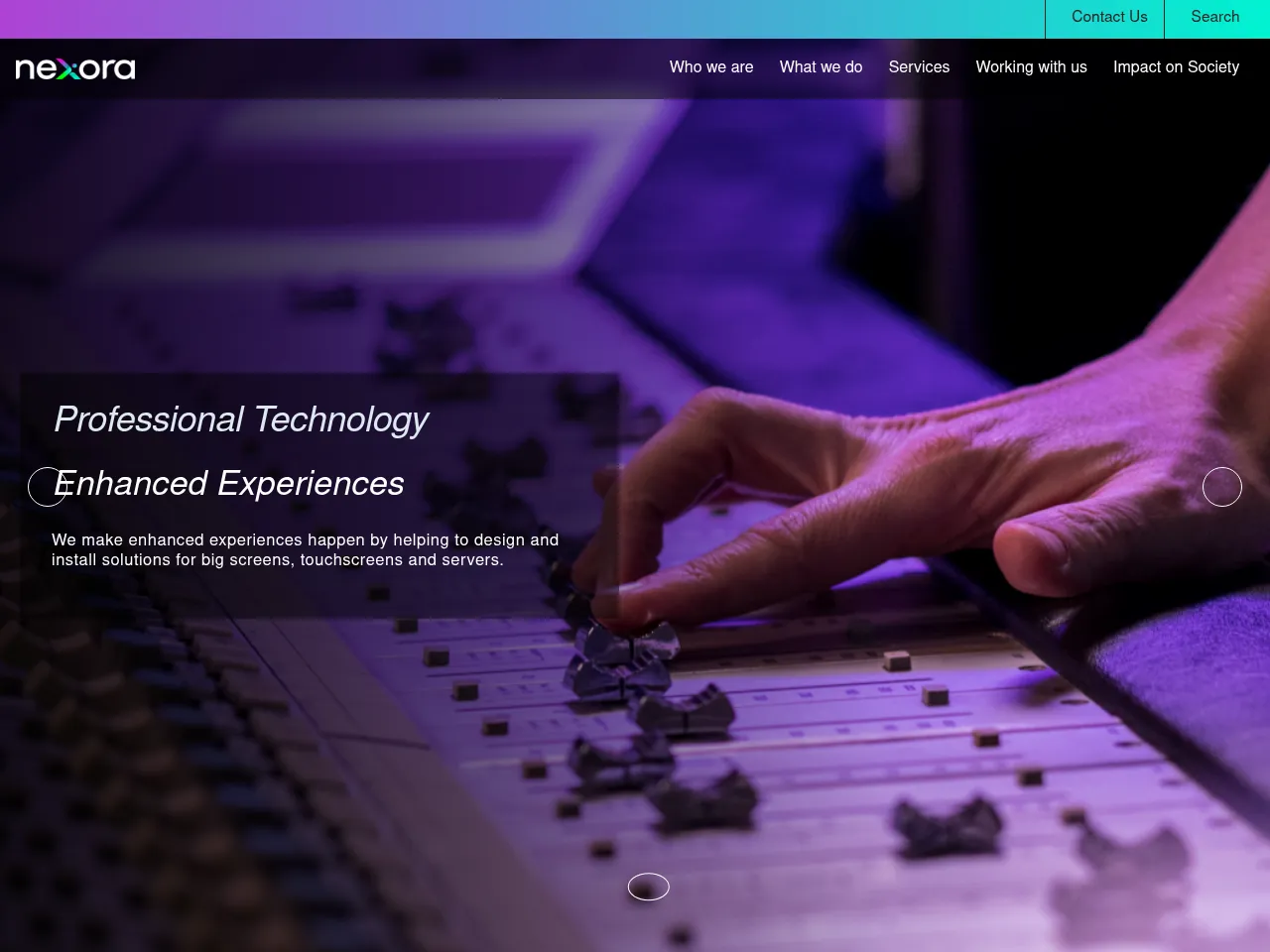This screenshot has width=1270, height=952.
Task: Click the Enhanced Experiences heading
Action: click(x=230, y=484)
